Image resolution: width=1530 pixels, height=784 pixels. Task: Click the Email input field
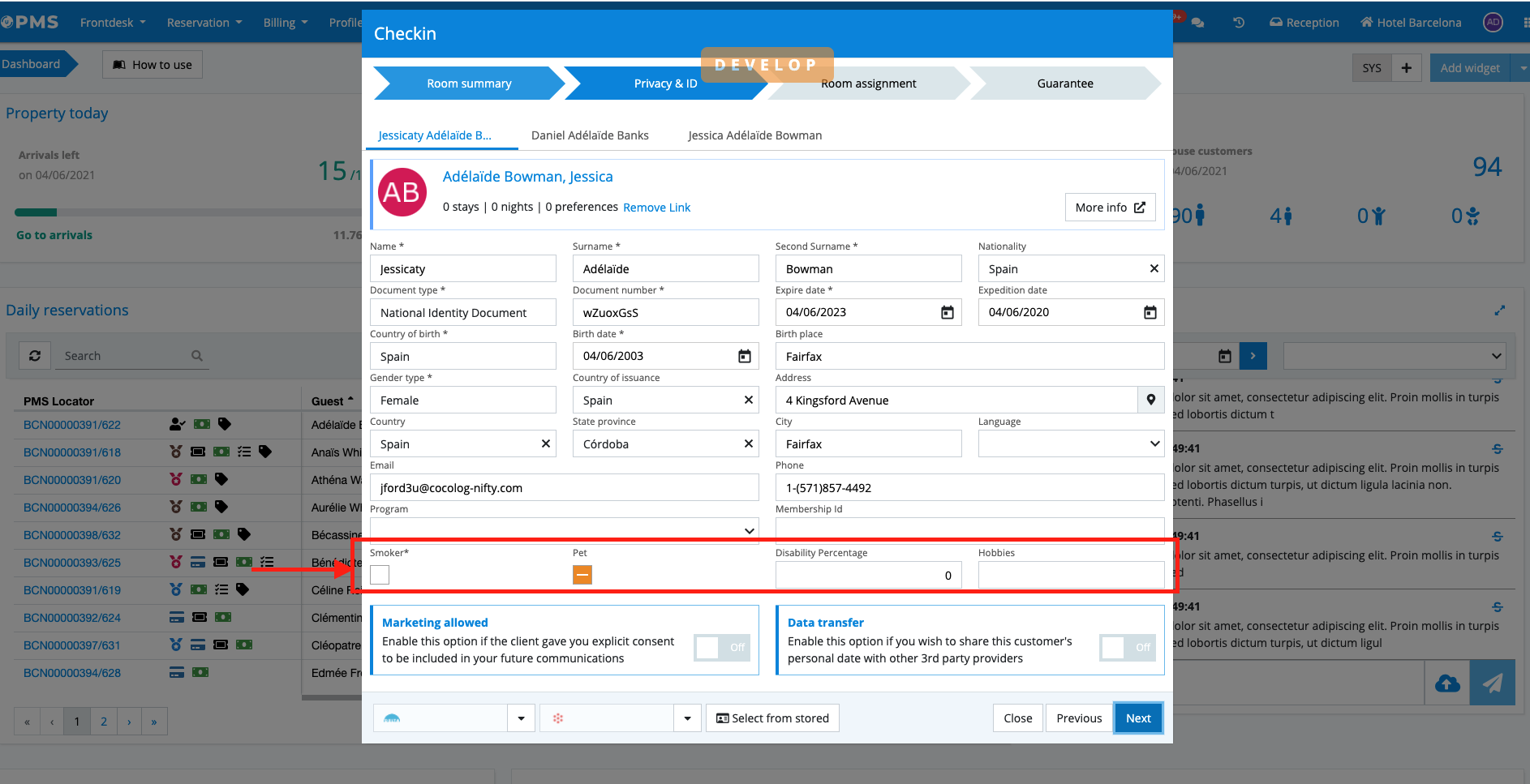pos(564,487)
